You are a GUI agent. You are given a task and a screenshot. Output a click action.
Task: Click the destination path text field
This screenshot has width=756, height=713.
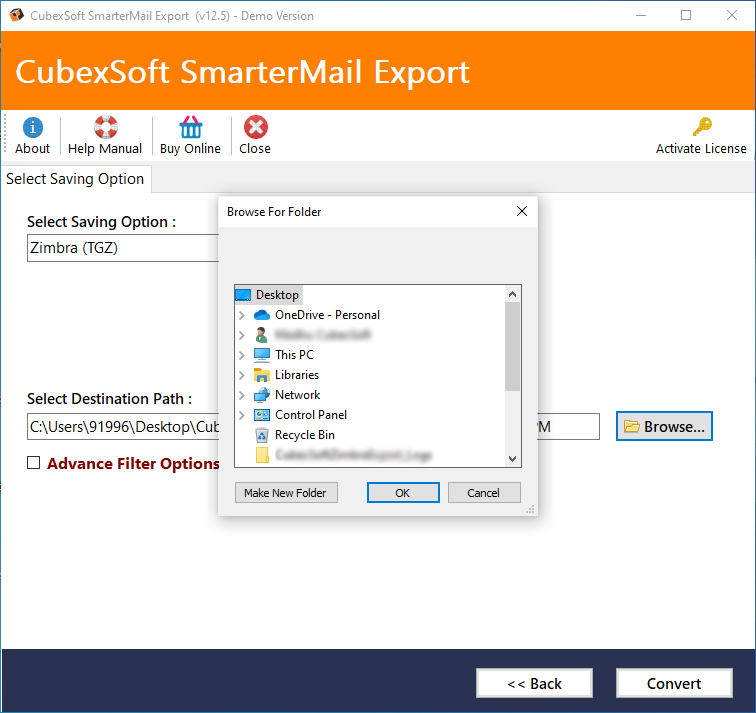click(x=122, y=427)
